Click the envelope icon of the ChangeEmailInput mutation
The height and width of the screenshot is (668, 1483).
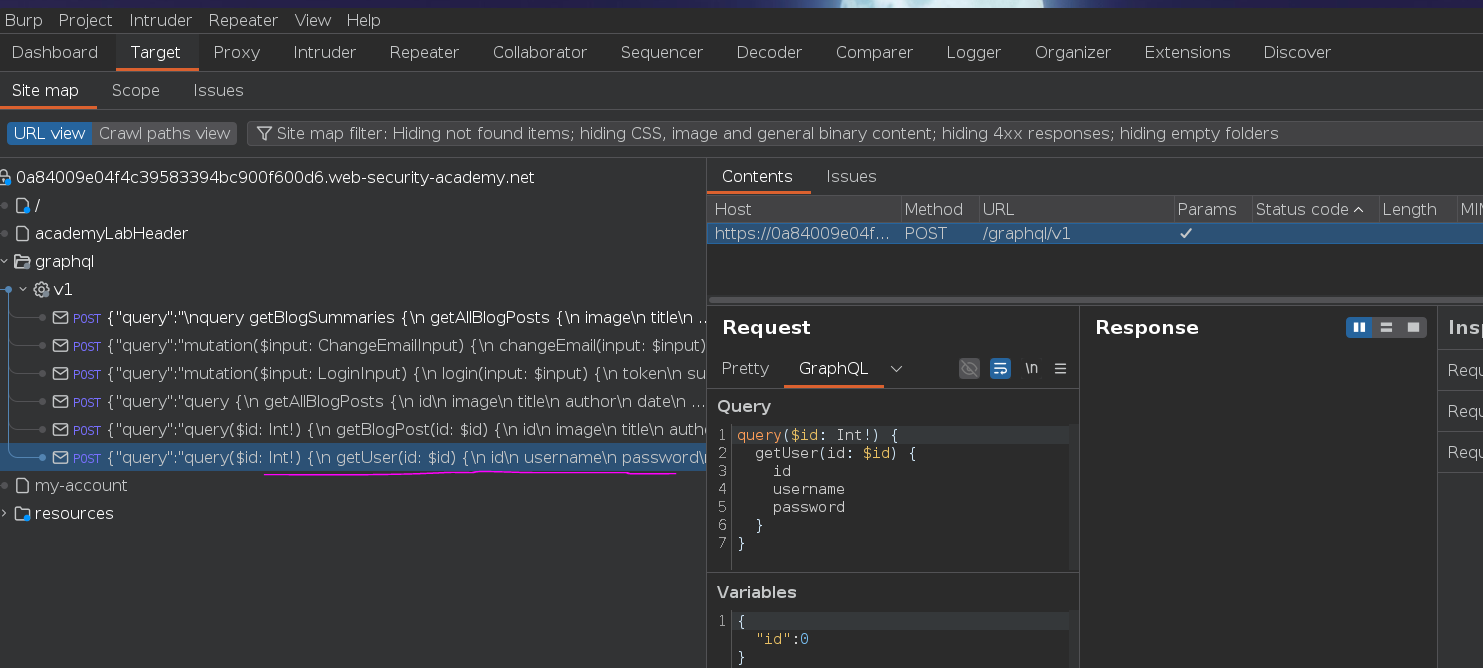pos(60,345)
